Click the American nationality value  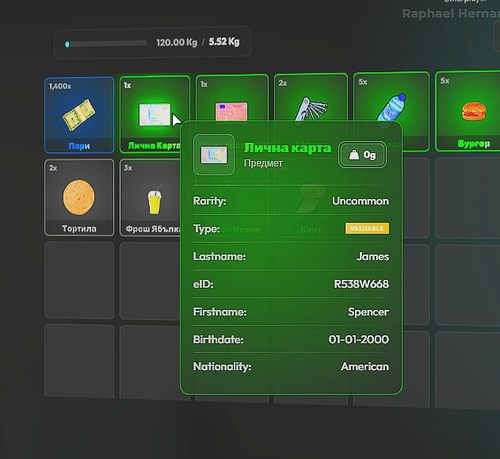coord(365,367)
